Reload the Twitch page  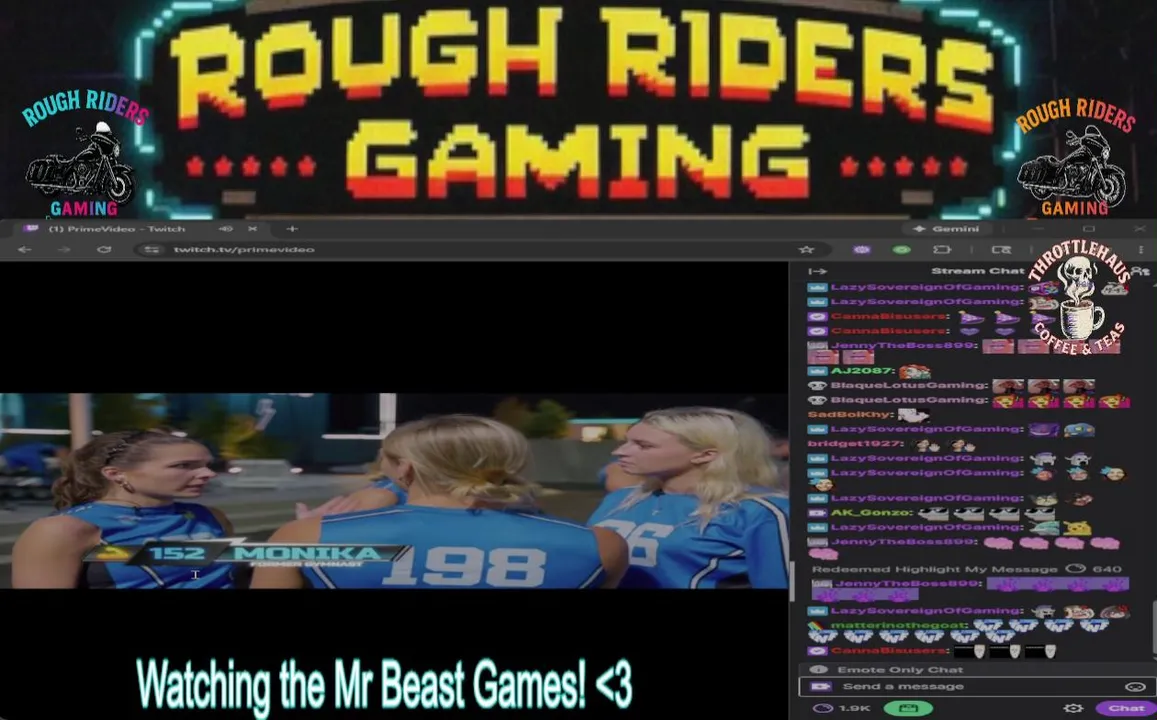click(104, 250)
